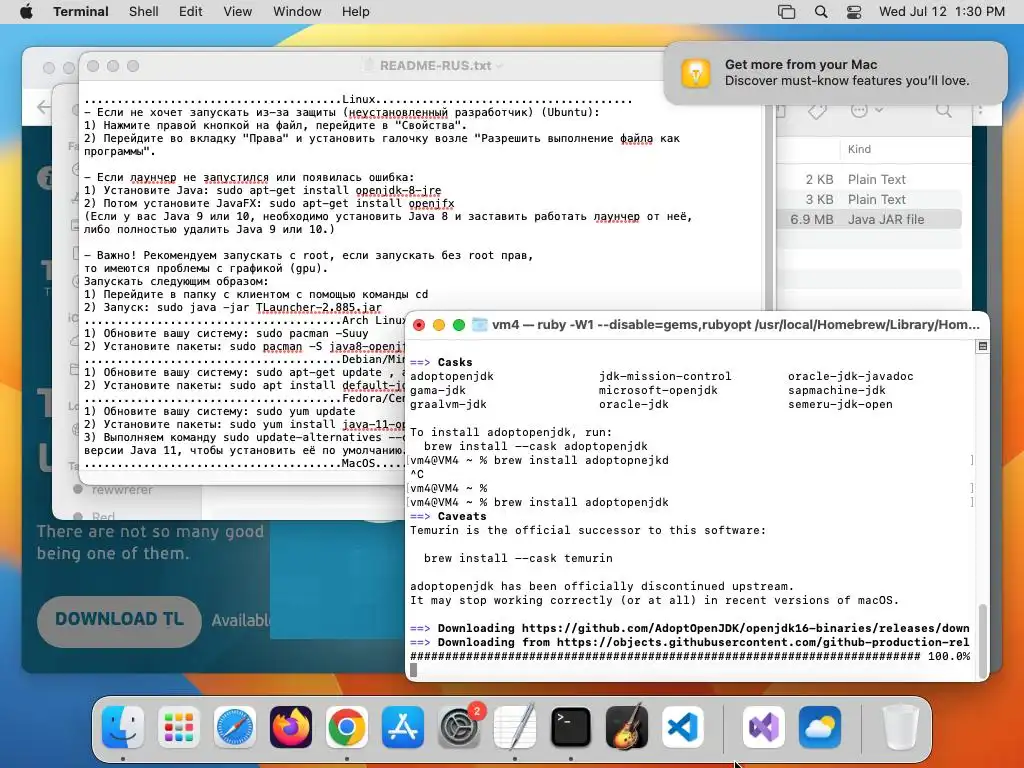
Task: Open Stage Manager icon in menu bar
Action: (x=787, y=12)
